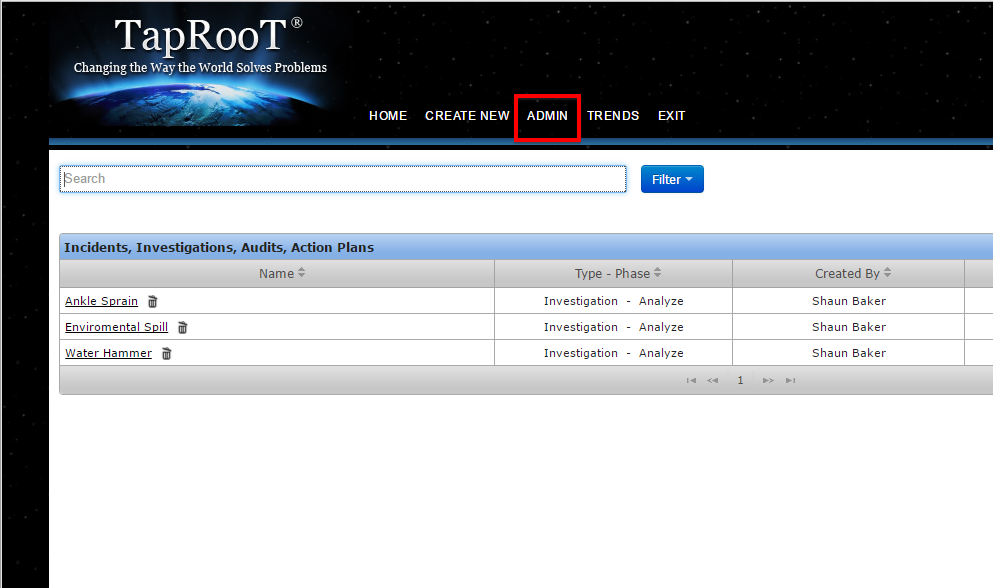Screen dimensions: 993x588
Task: Skip to the last page of results
Action: click(790, 380)
